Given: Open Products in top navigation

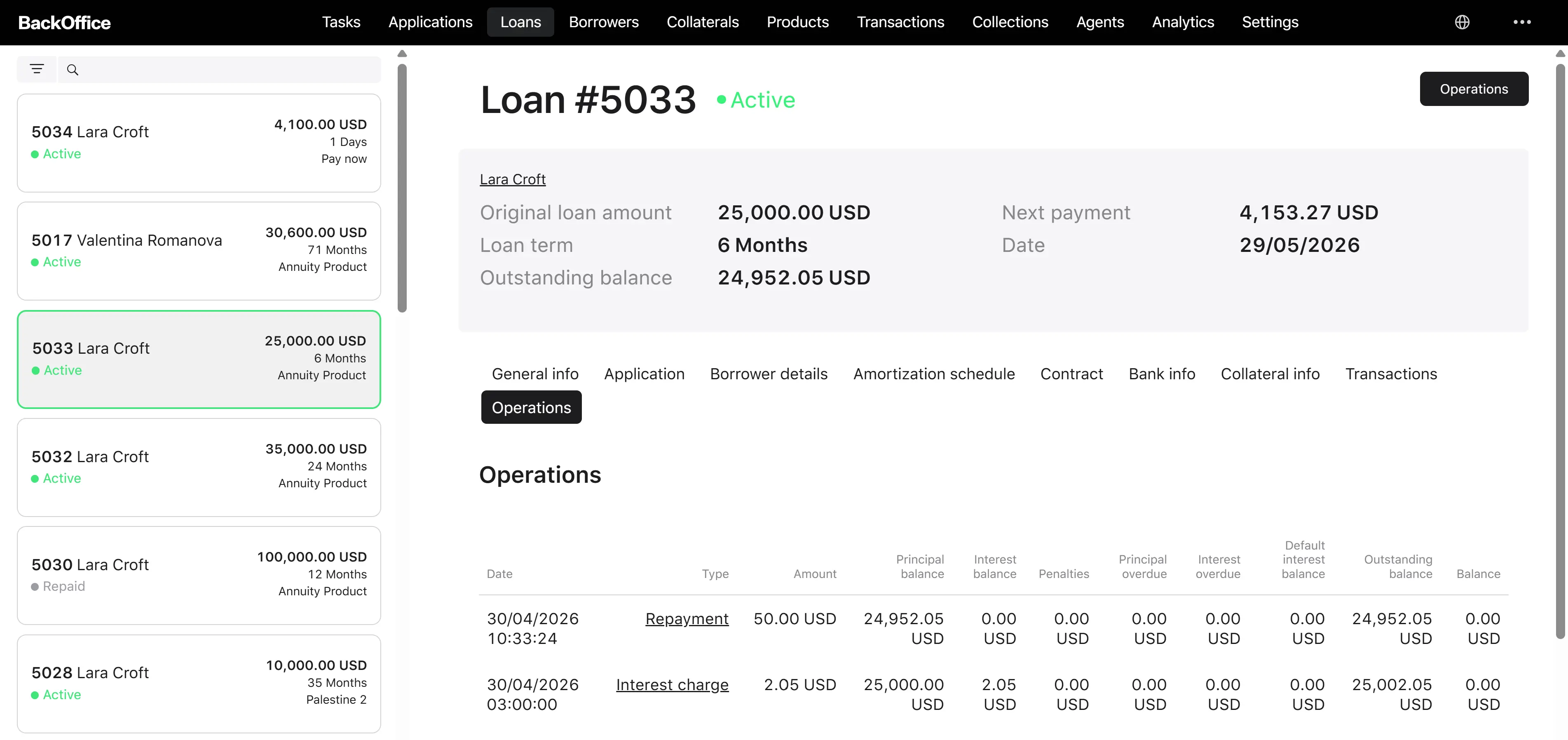Looking at the screenshot, I should pos(797,22).
